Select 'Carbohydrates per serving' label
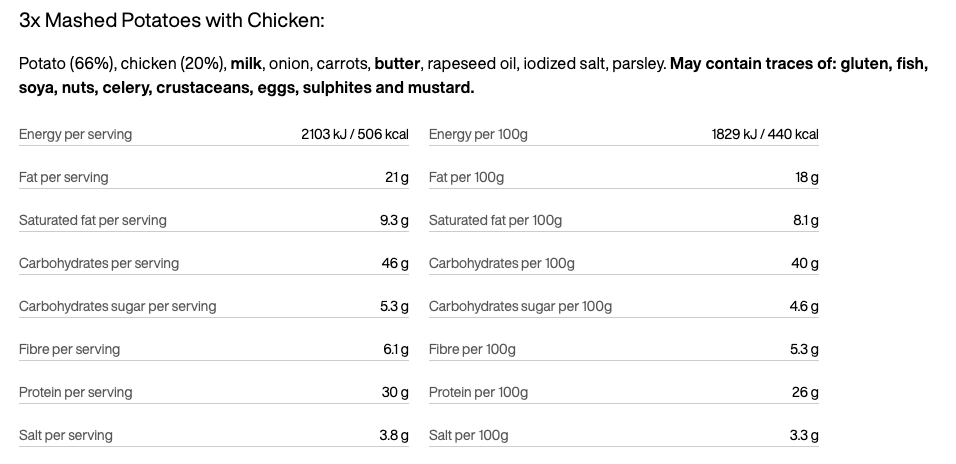 tap(99, 263)
